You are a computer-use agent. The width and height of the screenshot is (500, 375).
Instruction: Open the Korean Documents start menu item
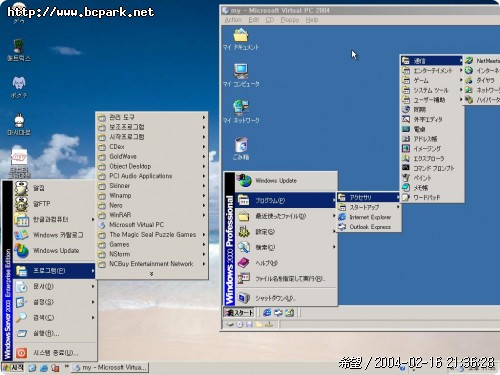[55, 286]
